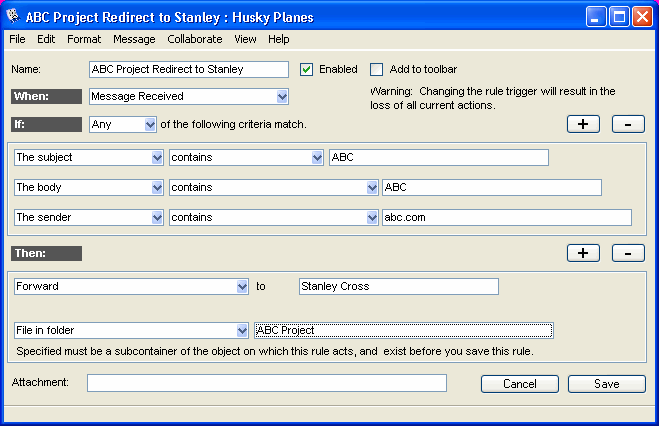Screen dimensions: 659x426
Task: Add an action with the Then plus button
Action: tap(582, 253)
